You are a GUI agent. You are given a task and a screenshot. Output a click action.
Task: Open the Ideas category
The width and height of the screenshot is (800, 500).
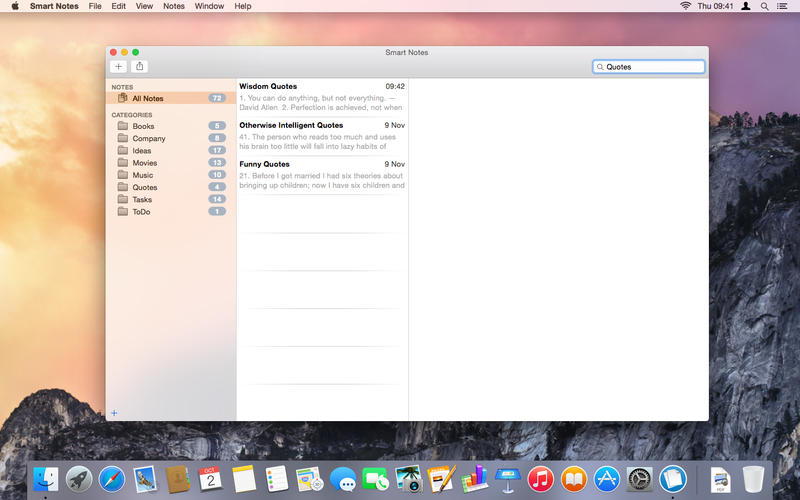142,150
